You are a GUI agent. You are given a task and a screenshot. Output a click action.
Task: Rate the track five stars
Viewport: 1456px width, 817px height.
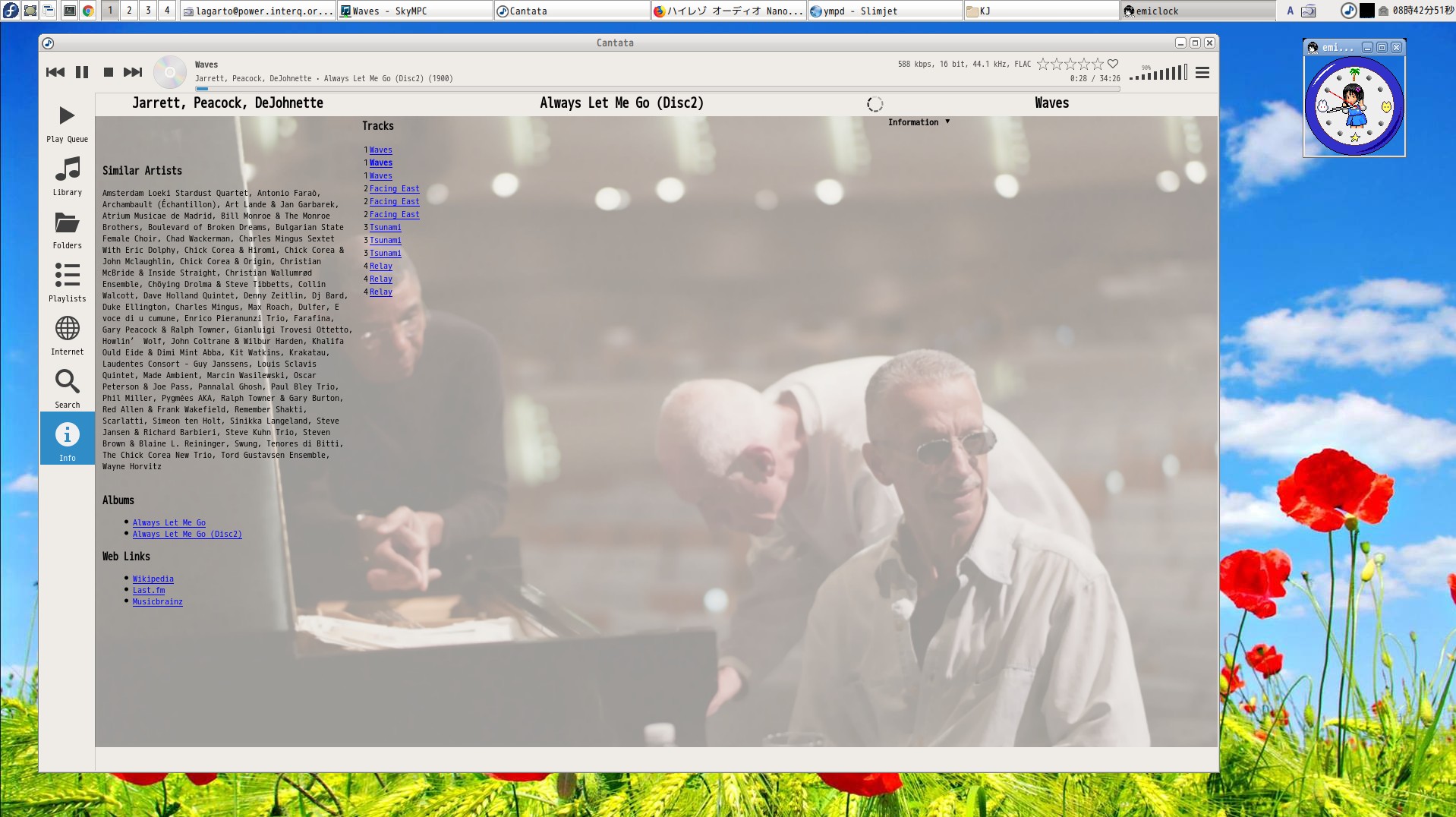pos(1098,64)
